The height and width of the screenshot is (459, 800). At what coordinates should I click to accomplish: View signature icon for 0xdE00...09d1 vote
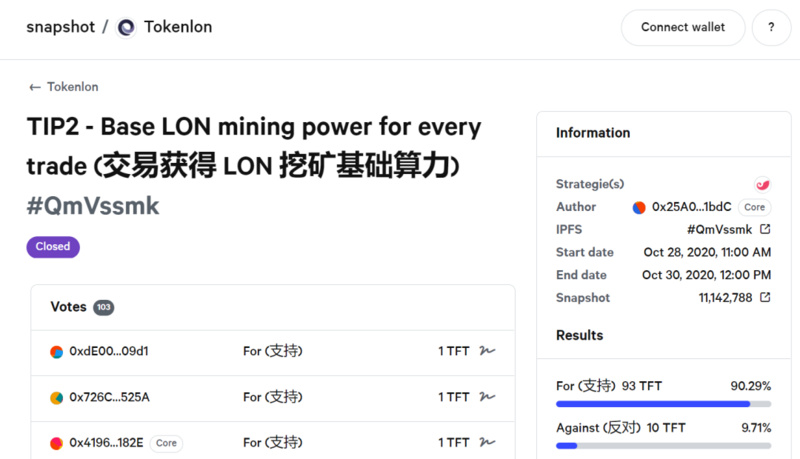point(487,351)
